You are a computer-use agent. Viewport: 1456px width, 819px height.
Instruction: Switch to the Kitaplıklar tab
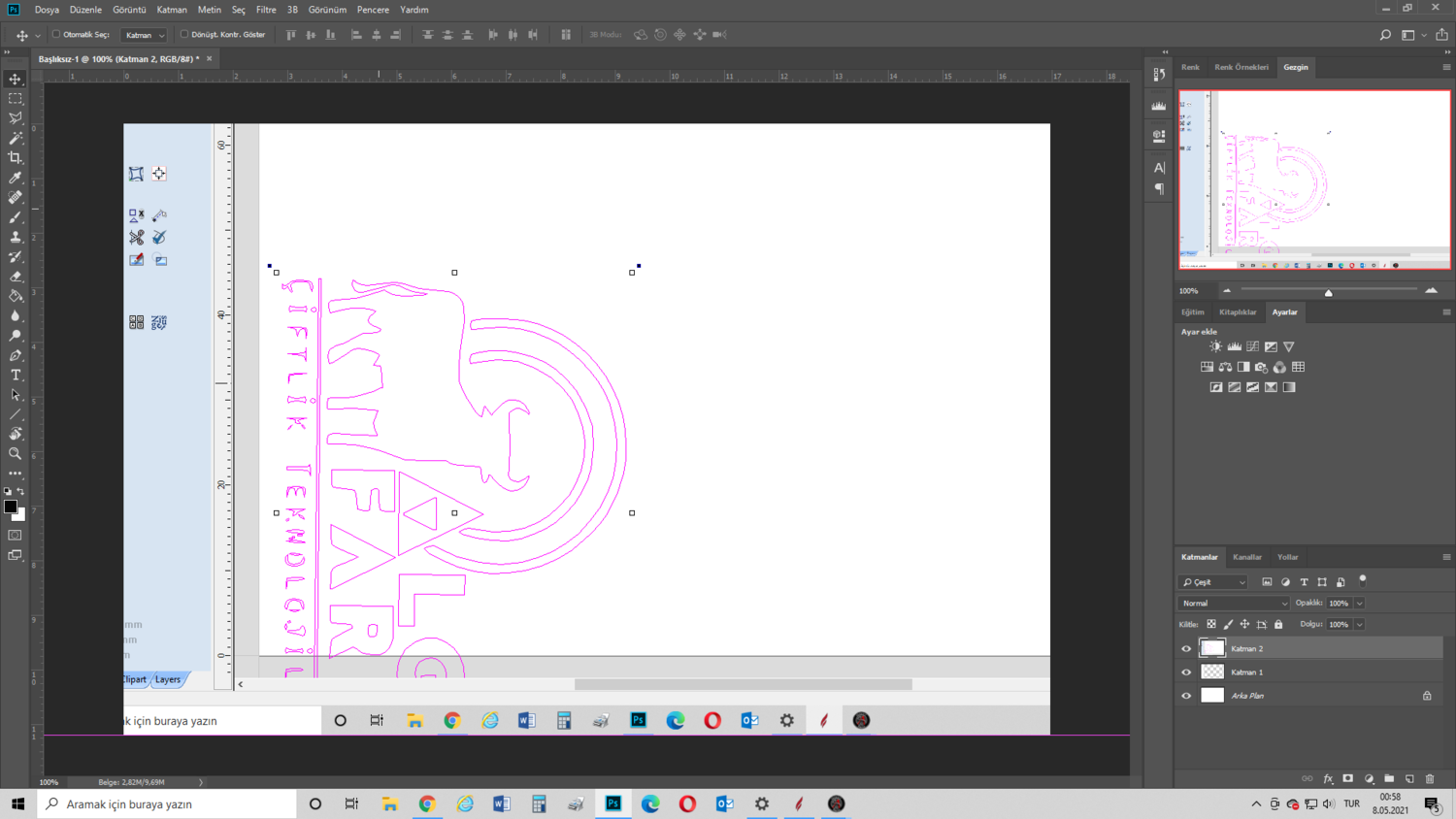[1238, 312]
